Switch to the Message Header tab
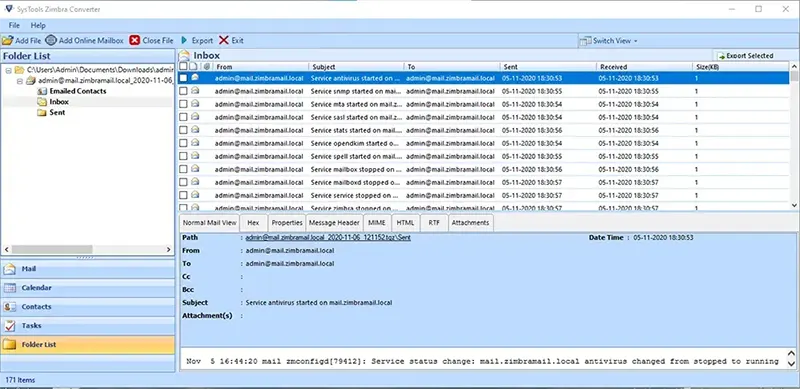The height and width of the screenshot is (389, 800). [x=335, y=223]
